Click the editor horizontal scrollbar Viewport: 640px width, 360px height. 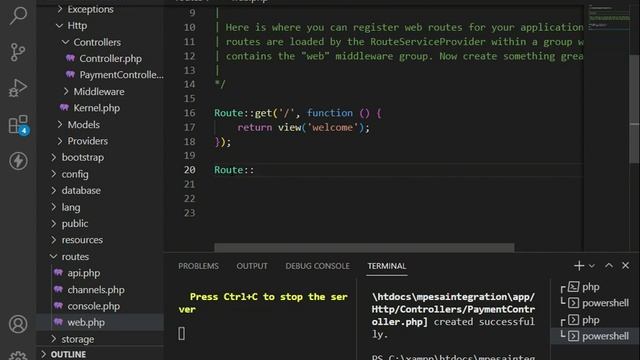click(364, 247)
